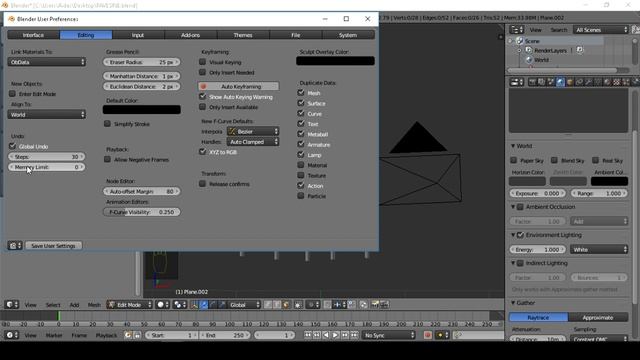Enable Enter Edit Mode checkbox
This screenshot has width=640, height=360.
pyautogui.click(x=12, y=93)
